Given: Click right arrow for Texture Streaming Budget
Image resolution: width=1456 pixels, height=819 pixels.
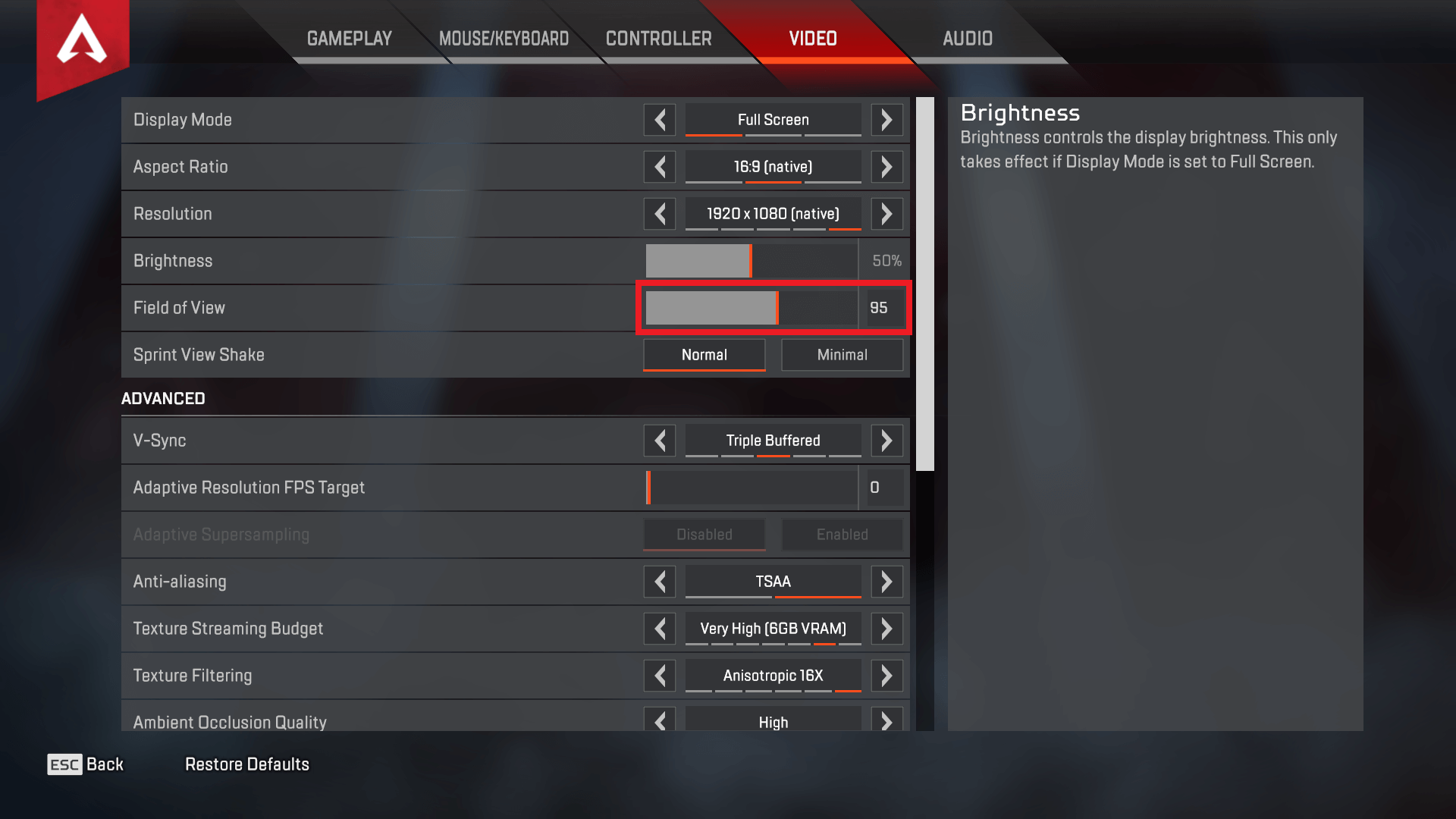Looking at the screenshot, I should [x=886, y=629].
